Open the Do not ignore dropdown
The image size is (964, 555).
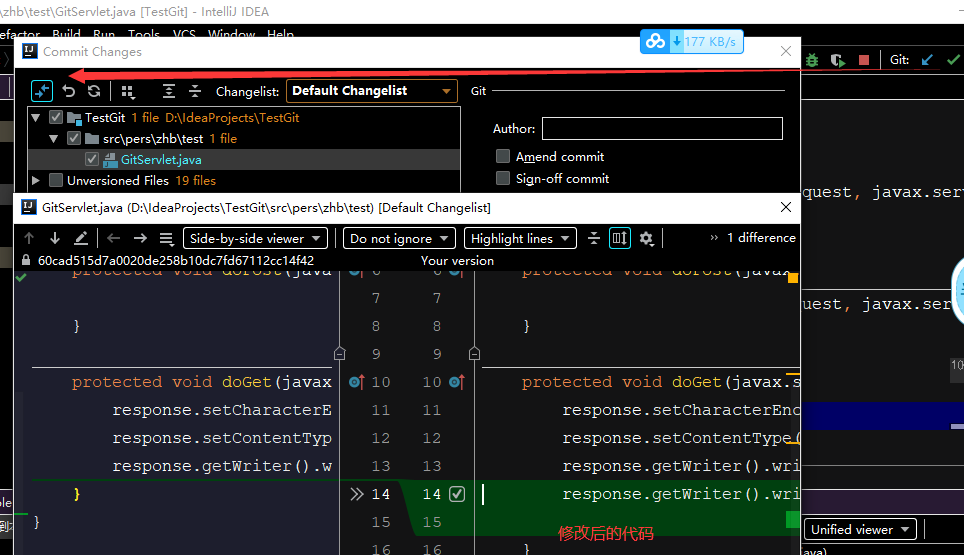pyautogui.click(x=399, y=238)
